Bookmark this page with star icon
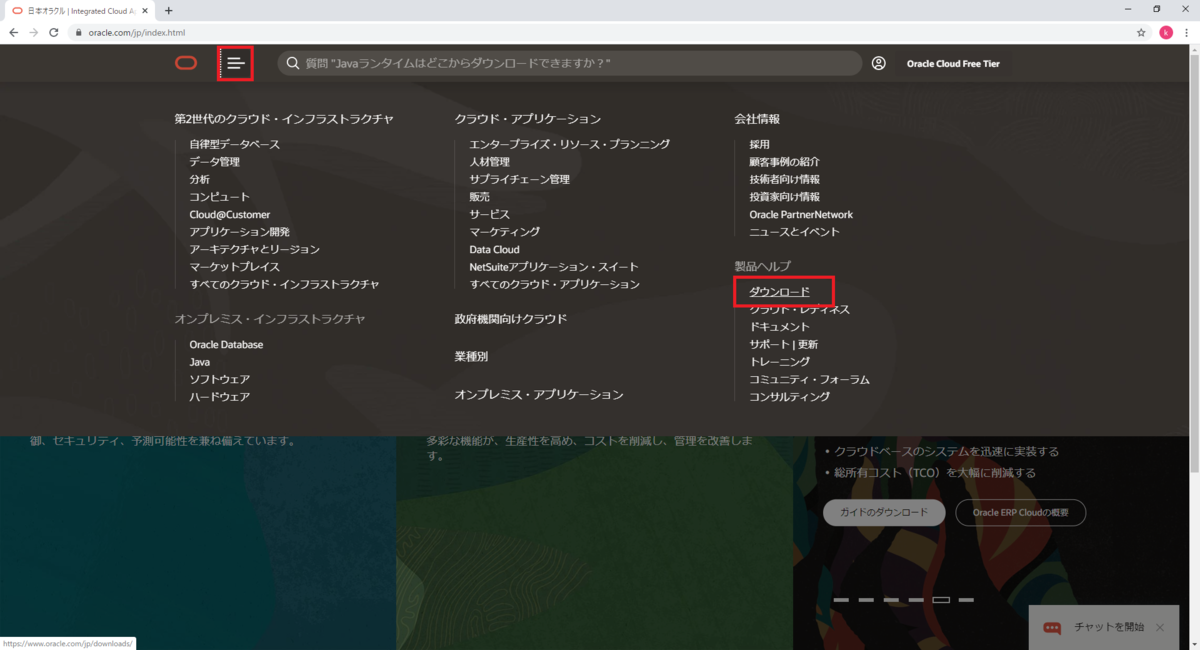This screenshot has height=650, width=1200. (x=1141, y=32)
